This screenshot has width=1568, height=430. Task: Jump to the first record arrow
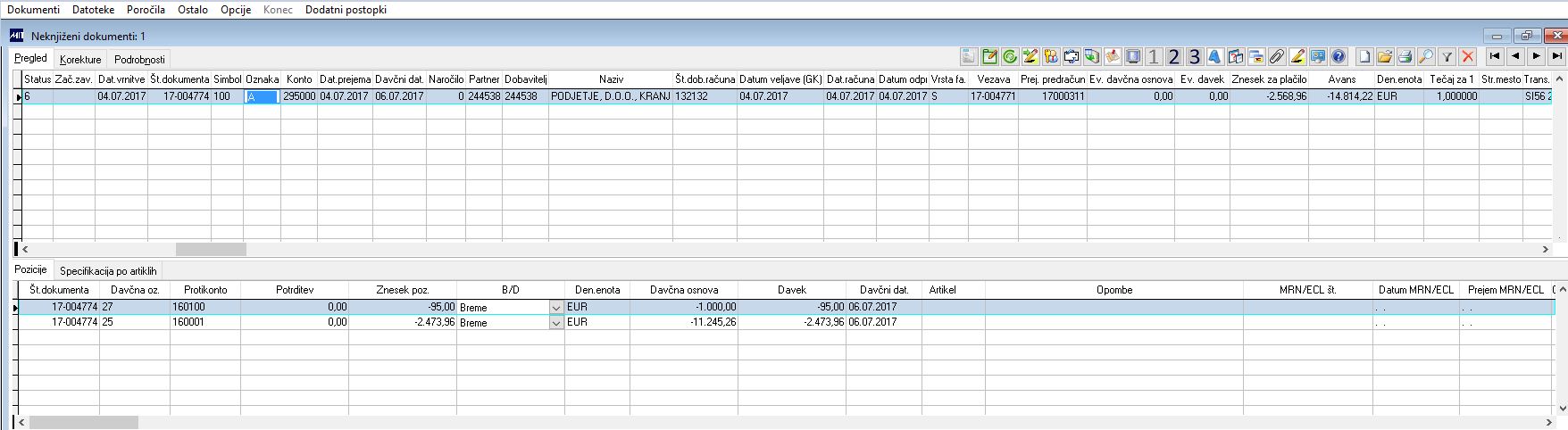(1495, 56)
